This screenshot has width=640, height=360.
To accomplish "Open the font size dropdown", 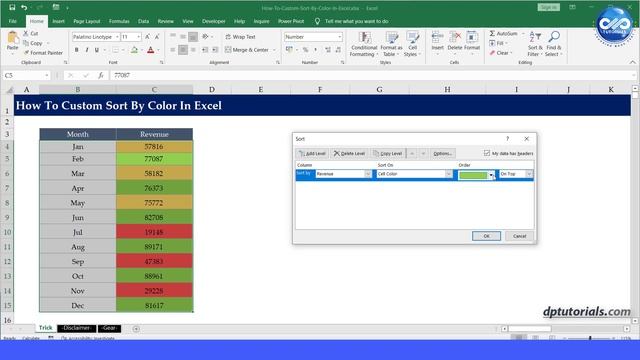I will click(x=139, y=37).
